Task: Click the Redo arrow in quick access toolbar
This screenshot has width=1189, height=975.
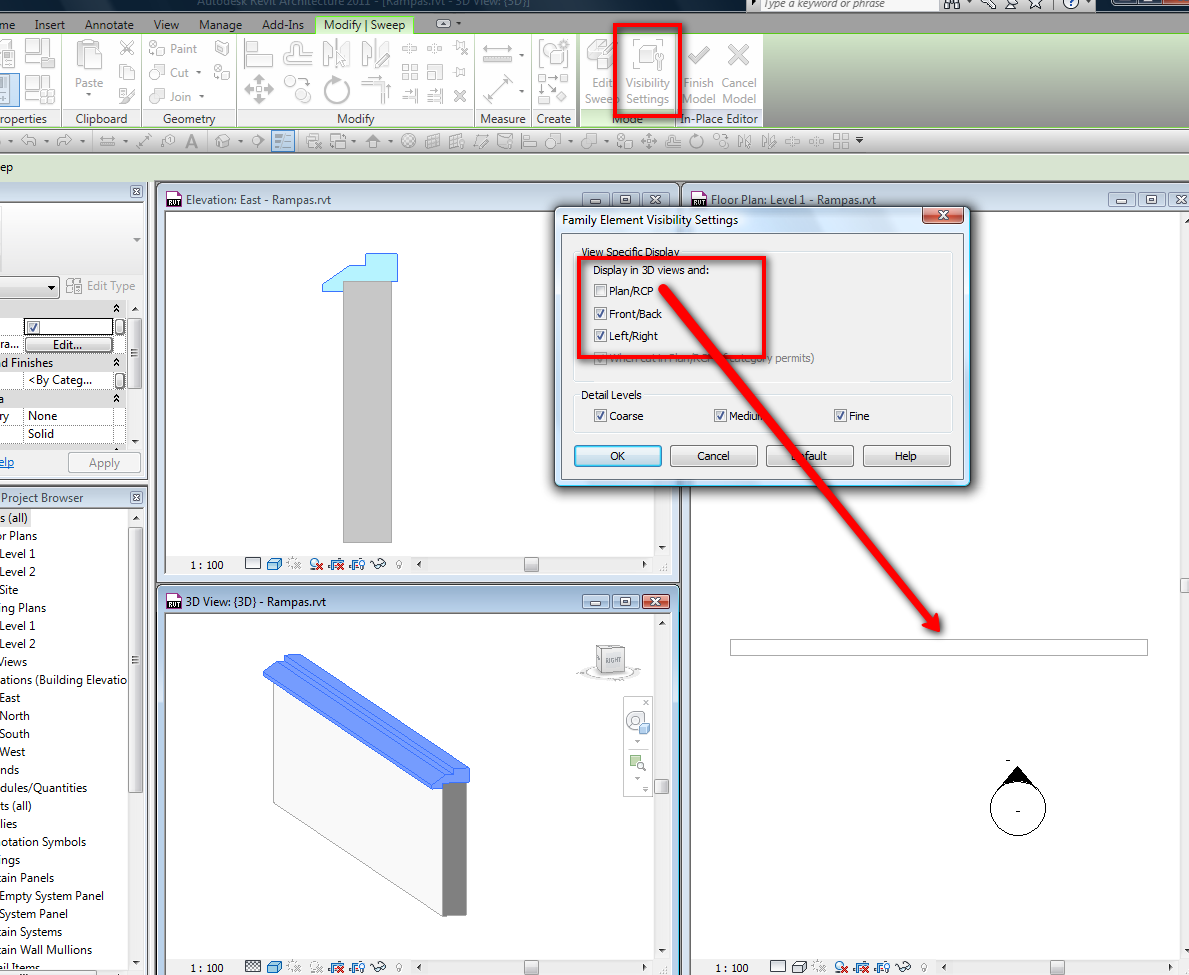Action: tap(64, 140)
